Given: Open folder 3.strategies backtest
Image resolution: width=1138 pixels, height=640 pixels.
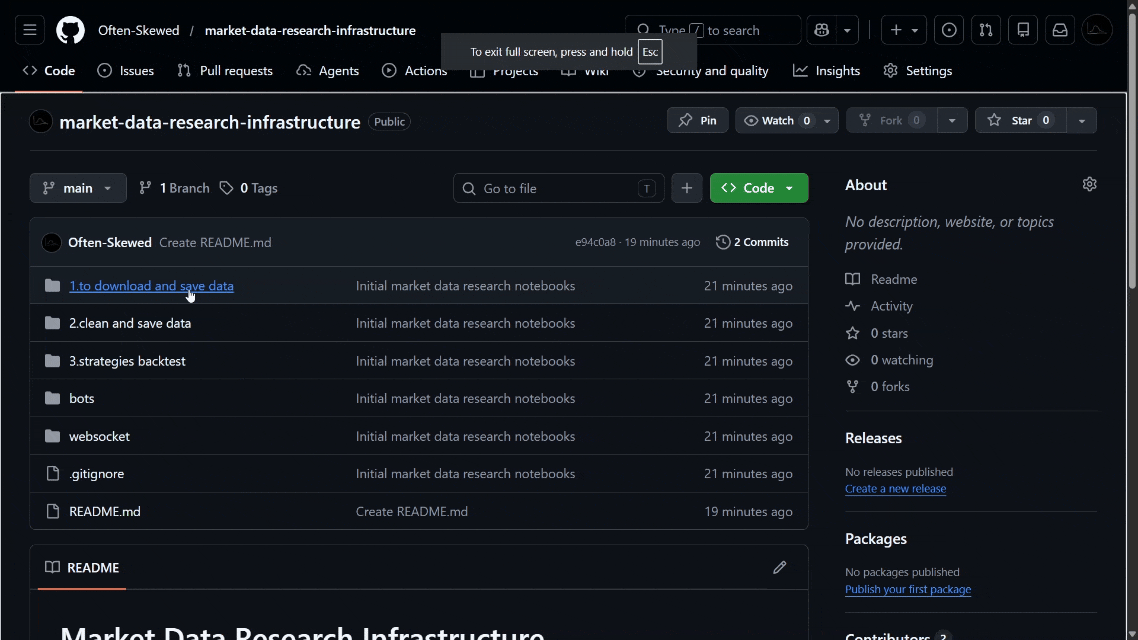Looking at the screenshot, I should (127, 361).
